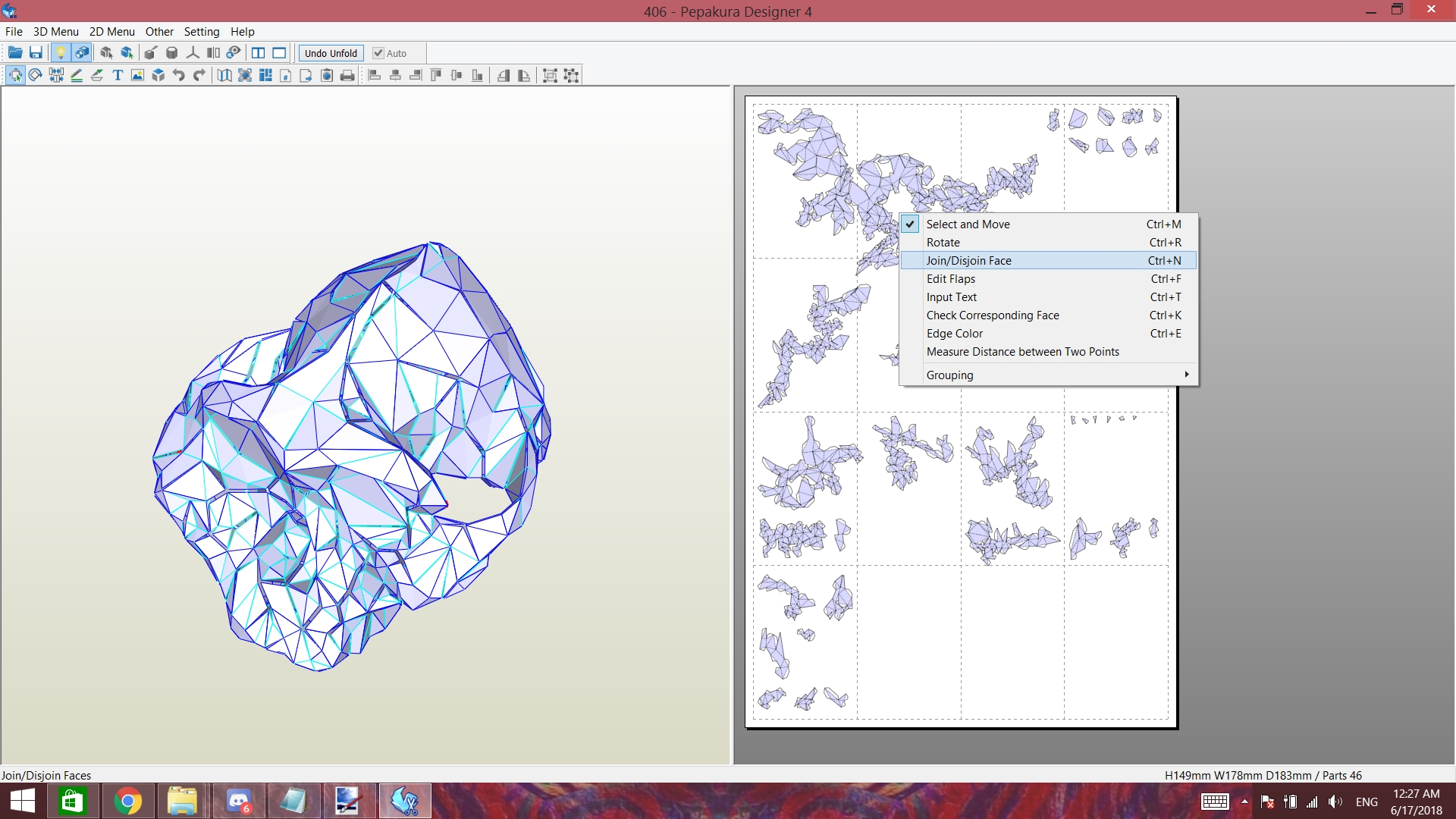Open the Windows Start button
Screen dimensions: 1456x819
(23, 802)
